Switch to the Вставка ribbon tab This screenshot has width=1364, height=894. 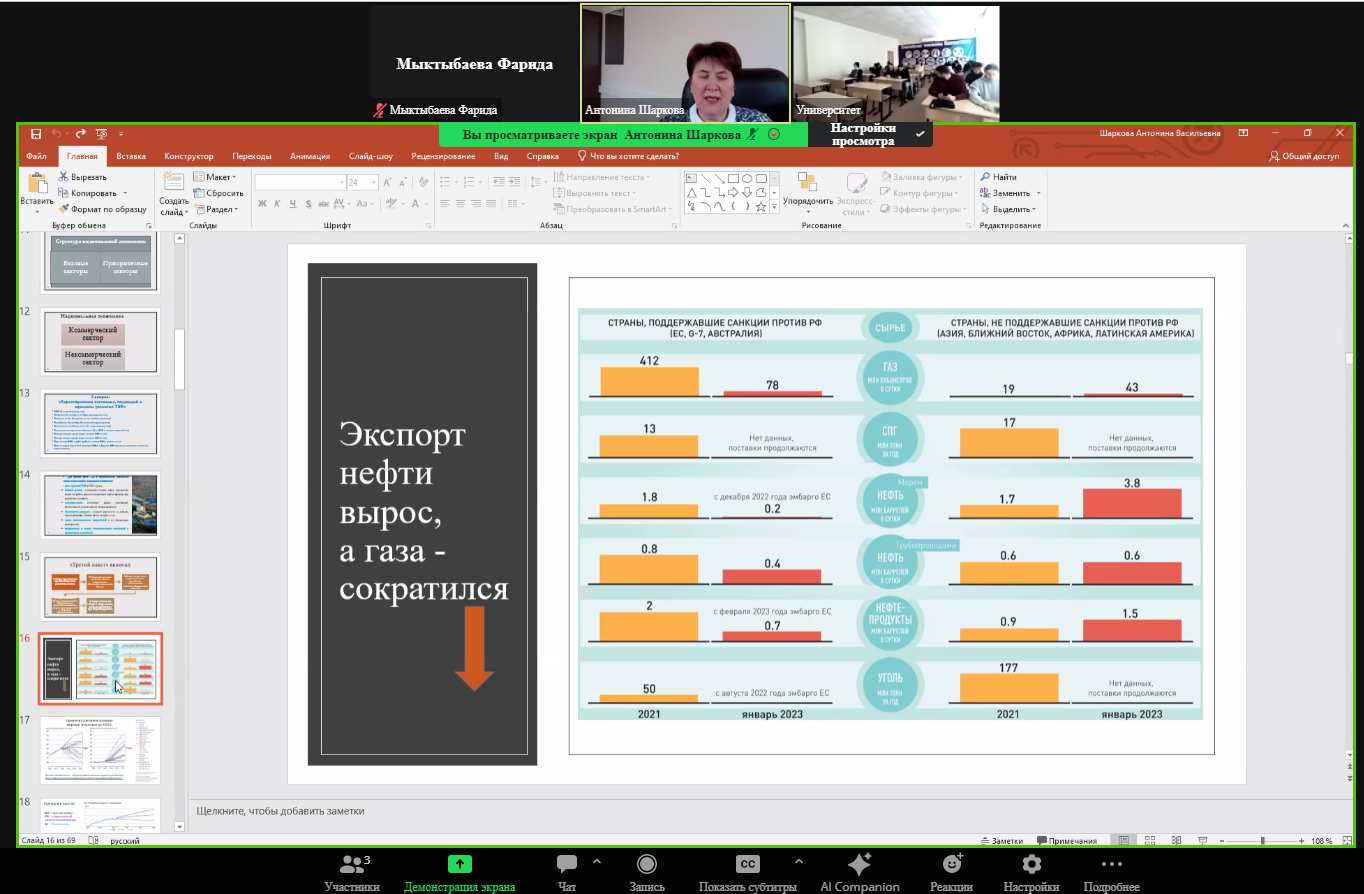coord(131,156)
